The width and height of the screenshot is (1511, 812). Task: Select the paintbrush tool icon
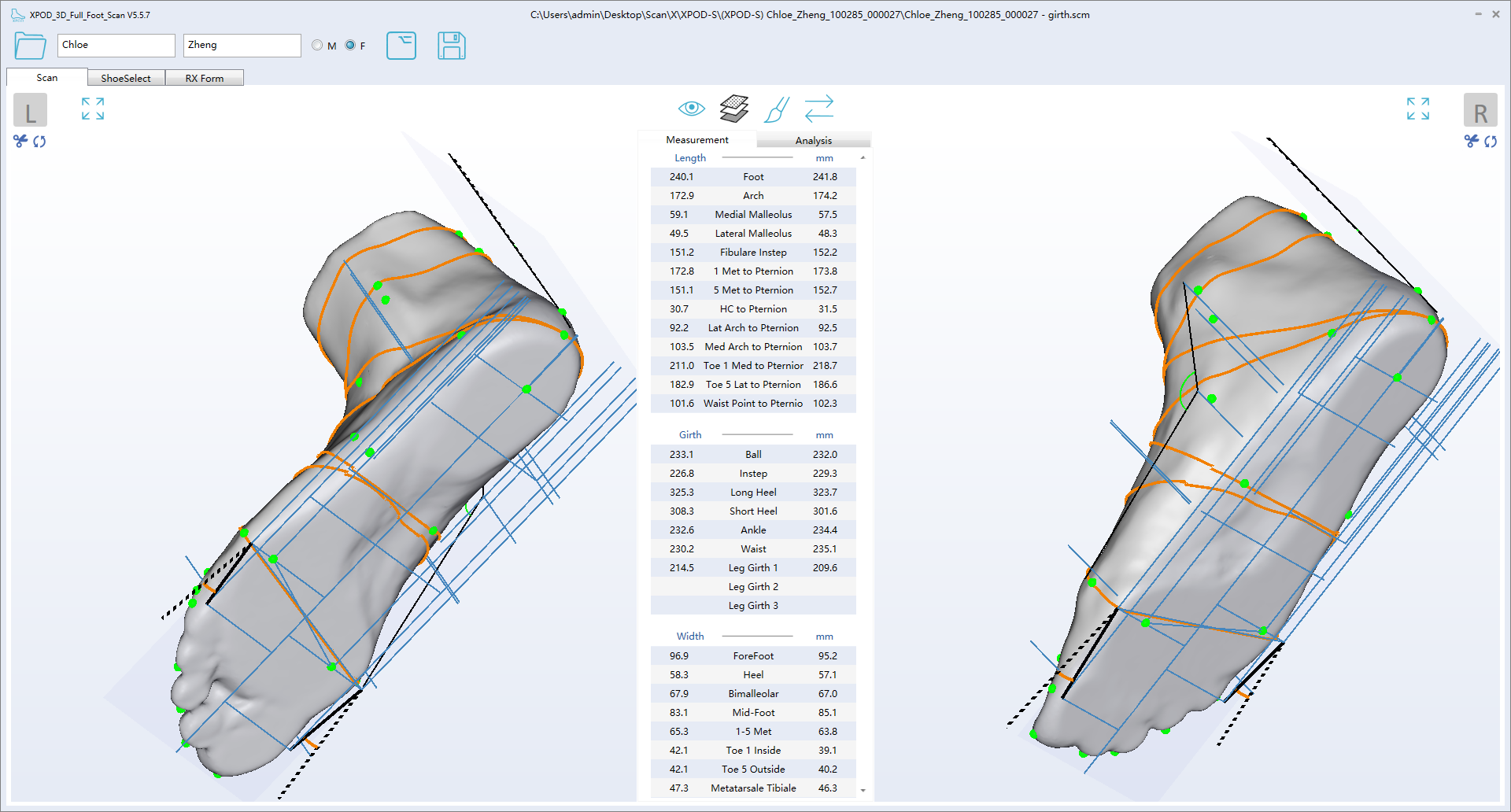[777, 109]
